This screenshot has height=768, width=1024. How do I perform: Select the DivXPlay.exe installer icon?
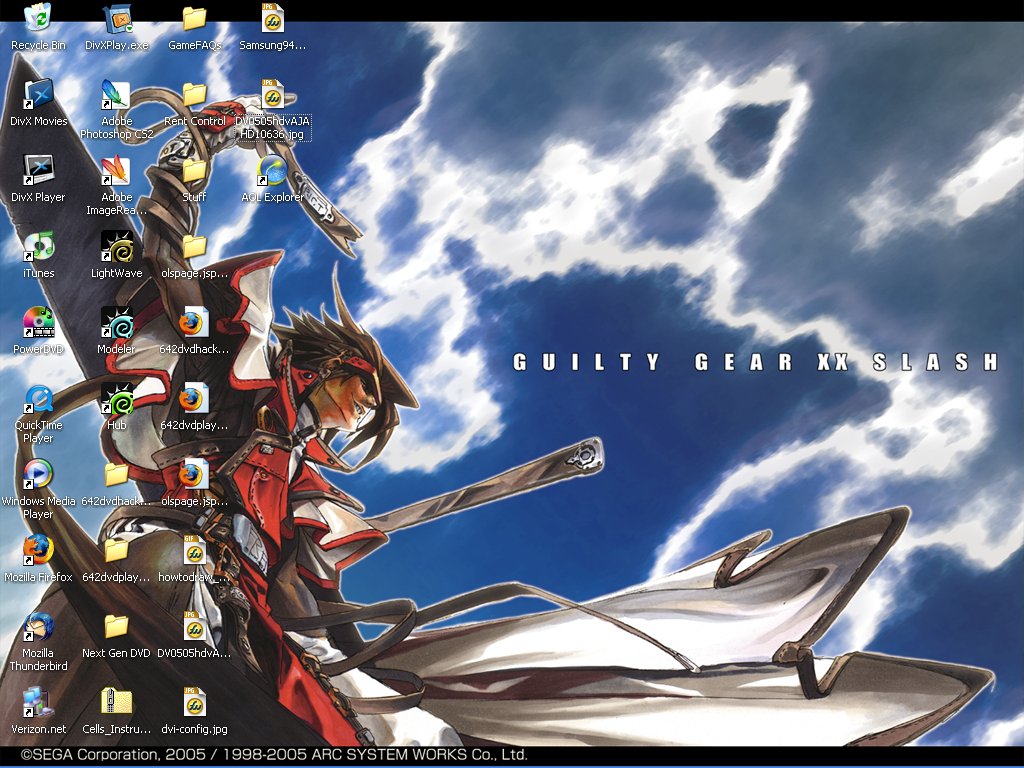tap(117, 18)
